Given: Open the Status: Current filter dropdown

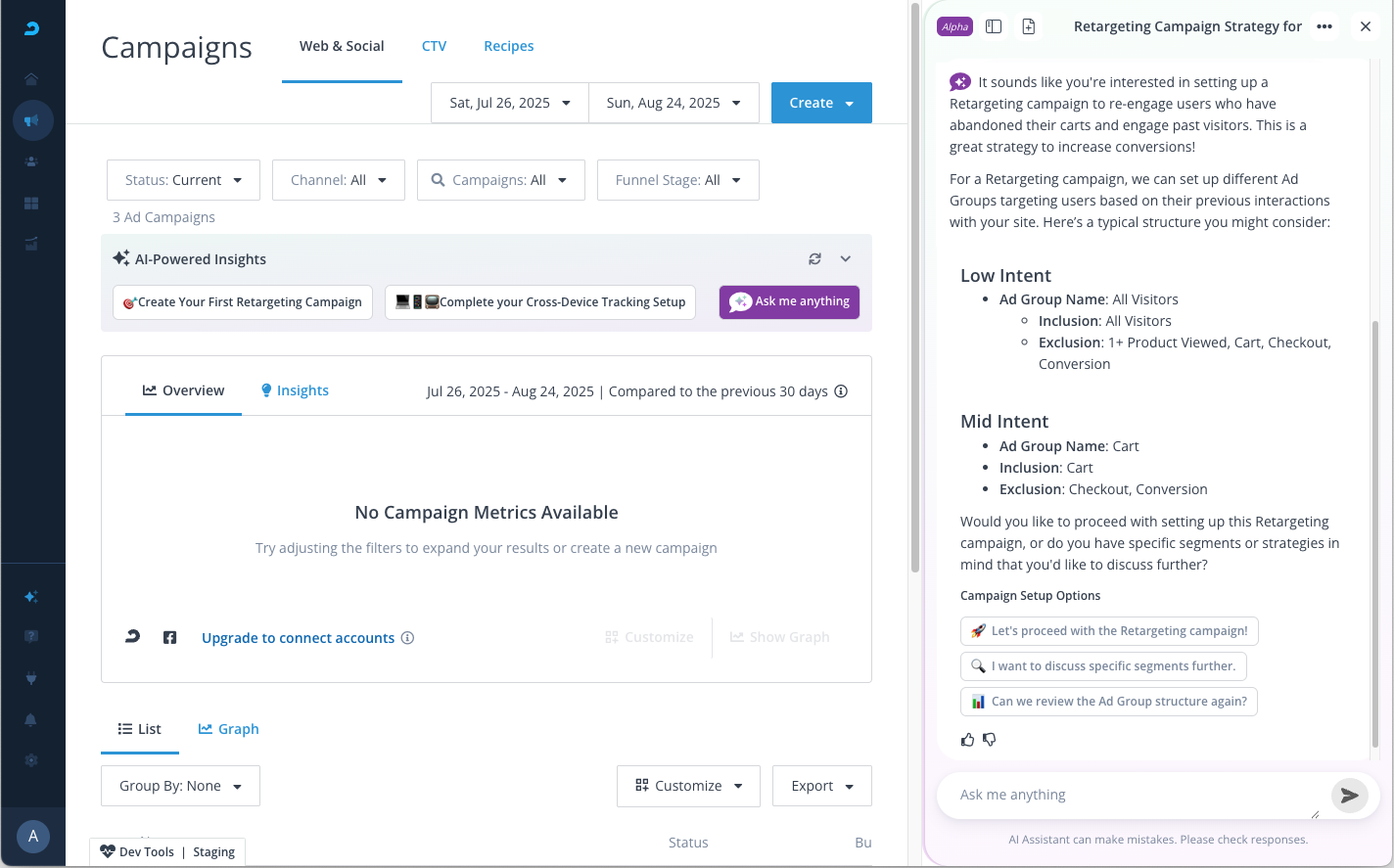Looking at the screenshot, I should (x=183, y=180).
